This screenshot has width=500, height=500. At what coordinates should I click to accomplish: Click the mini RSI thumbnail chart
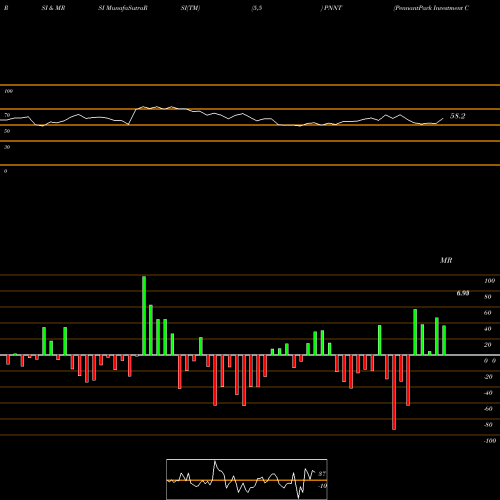(x=247, y=479)
